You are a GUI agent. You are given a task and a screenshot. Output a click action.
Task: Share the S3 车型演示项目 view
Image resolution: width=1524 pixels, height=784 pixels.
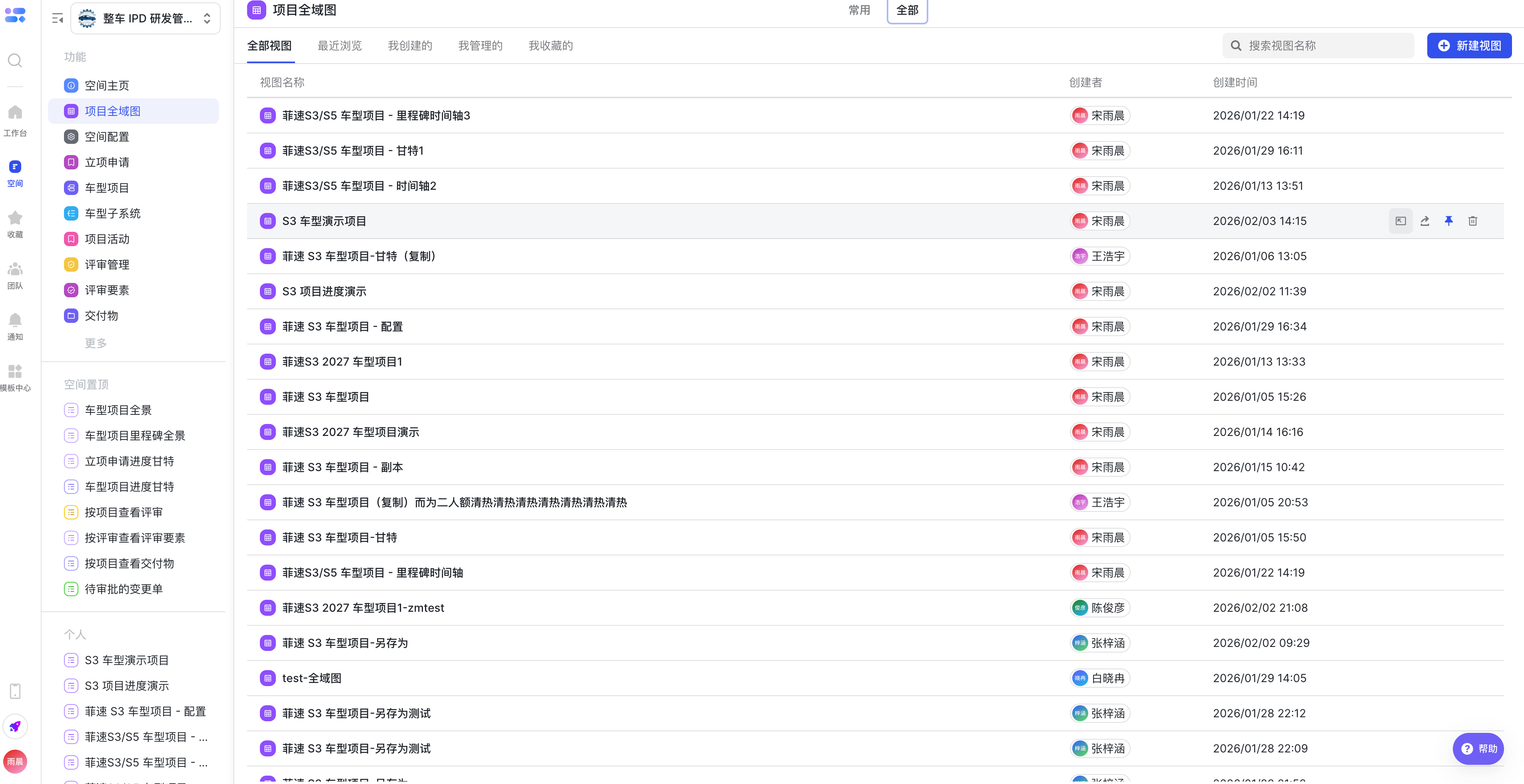[1424, 221]
